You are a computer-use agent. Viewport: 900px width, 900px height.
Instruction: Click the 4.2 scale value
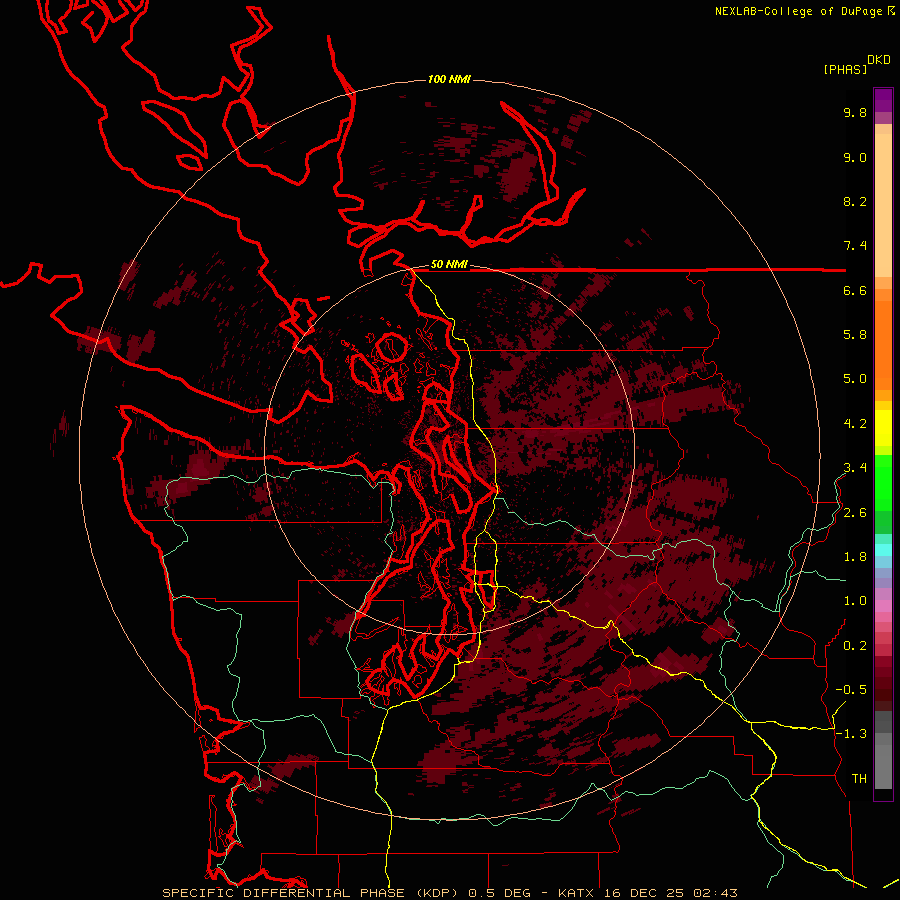pyautogui.click(x=855, y=424)
